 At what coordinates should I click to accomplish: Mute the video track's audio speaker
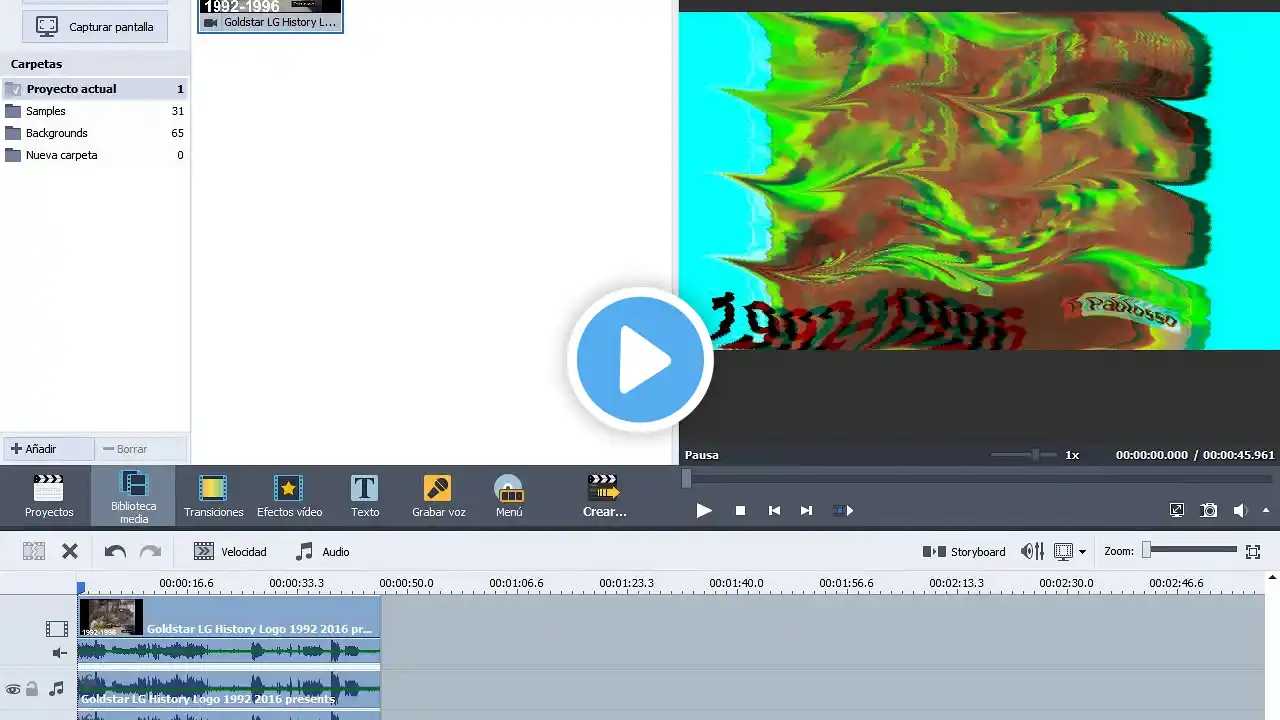(59, 653)
